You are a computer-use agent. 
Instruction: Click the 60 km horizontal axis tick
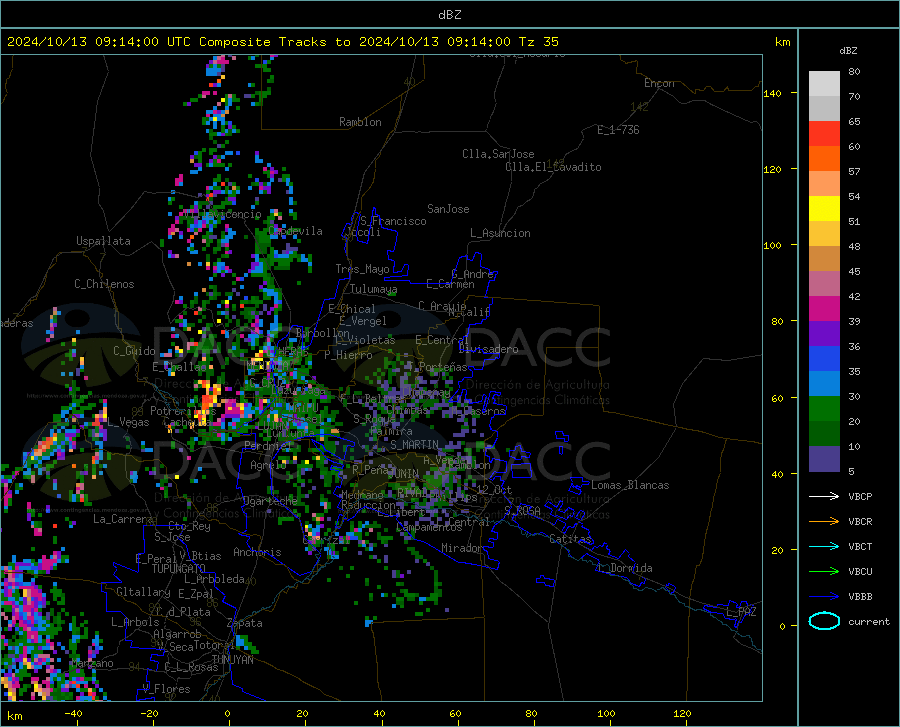[x=455, y=714]
